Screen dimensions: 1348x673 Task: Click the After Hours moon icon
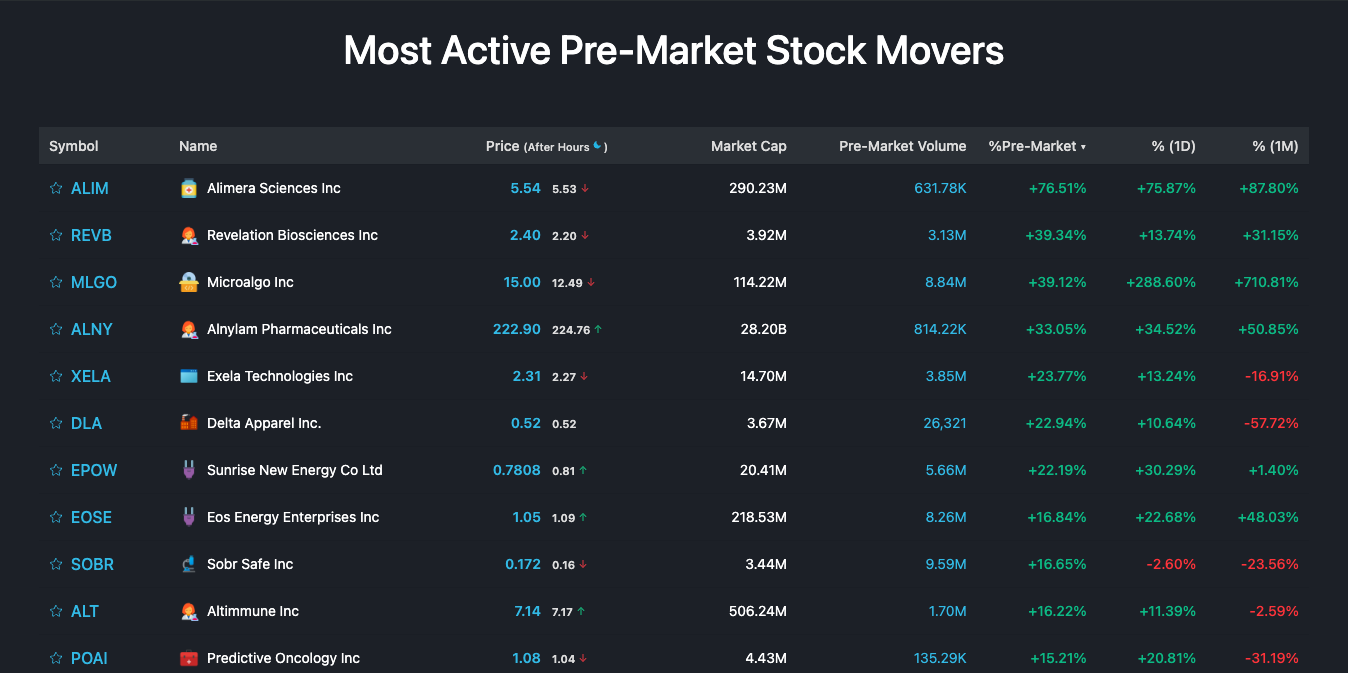point(598,146)
